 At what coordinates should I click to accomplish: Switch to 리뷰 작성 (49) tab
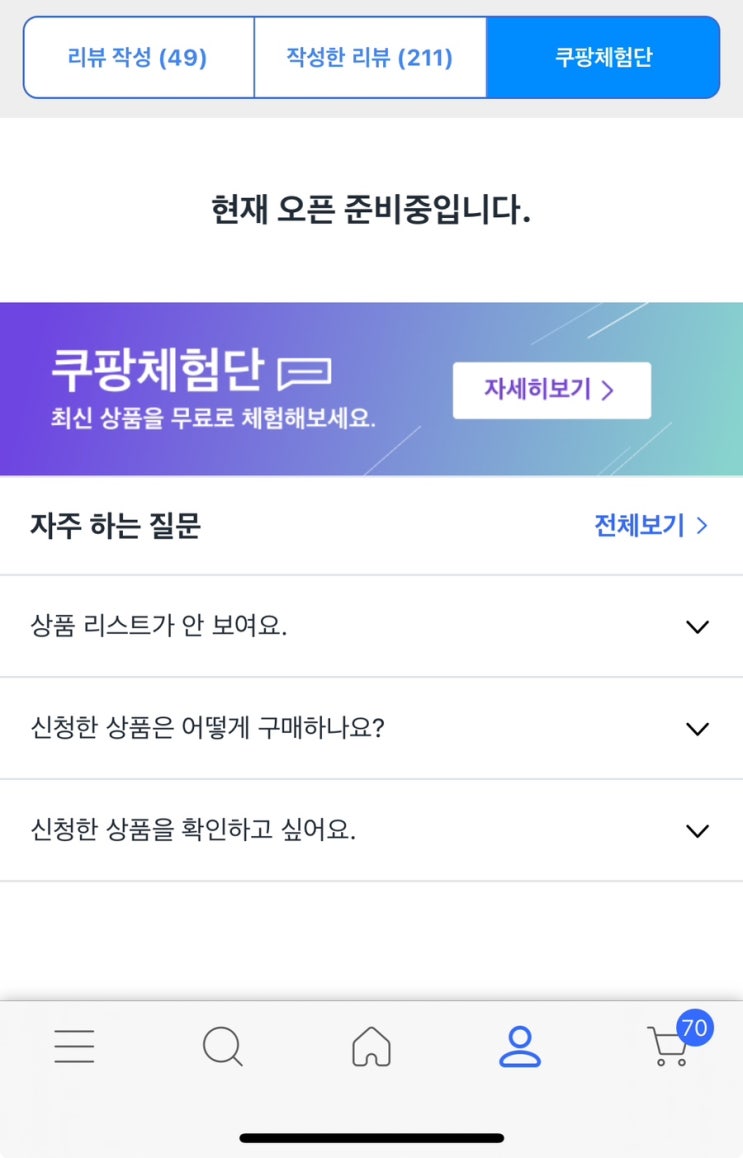click(x=138, y=57)
